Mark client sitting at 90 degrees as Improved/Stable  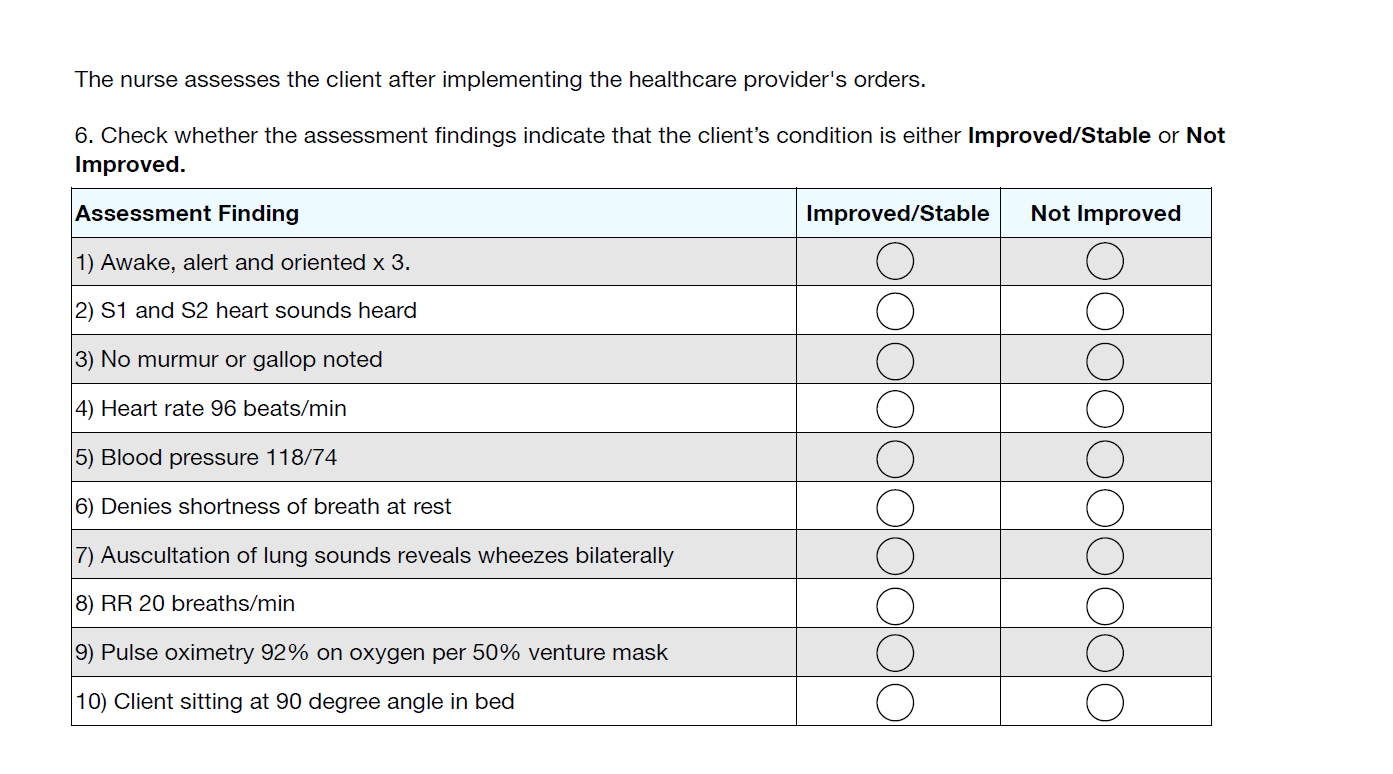pos(895,702)
